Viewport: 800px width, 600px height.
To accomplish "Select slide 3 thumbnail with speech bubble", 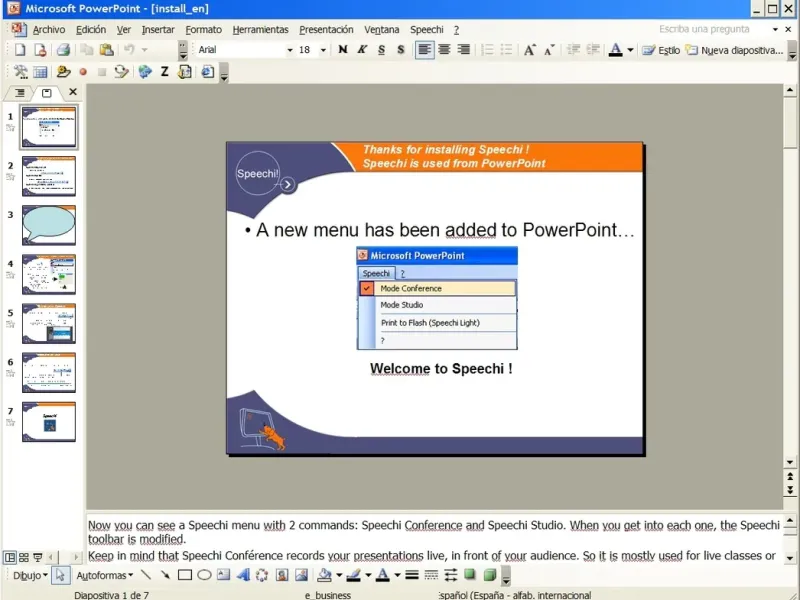I will tap(48, 225).
